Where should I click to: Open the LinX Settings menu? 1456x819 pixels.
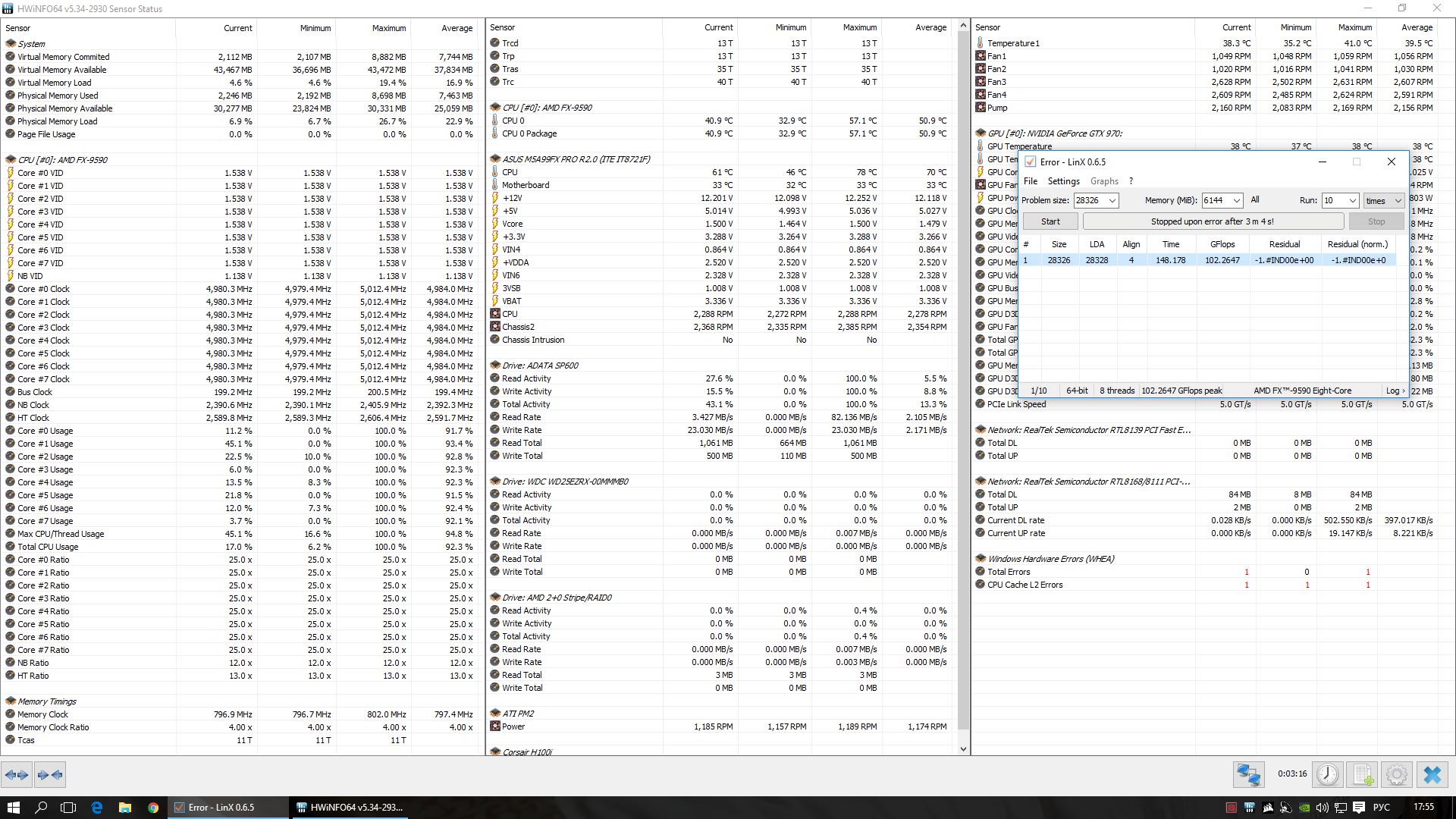1063,181
